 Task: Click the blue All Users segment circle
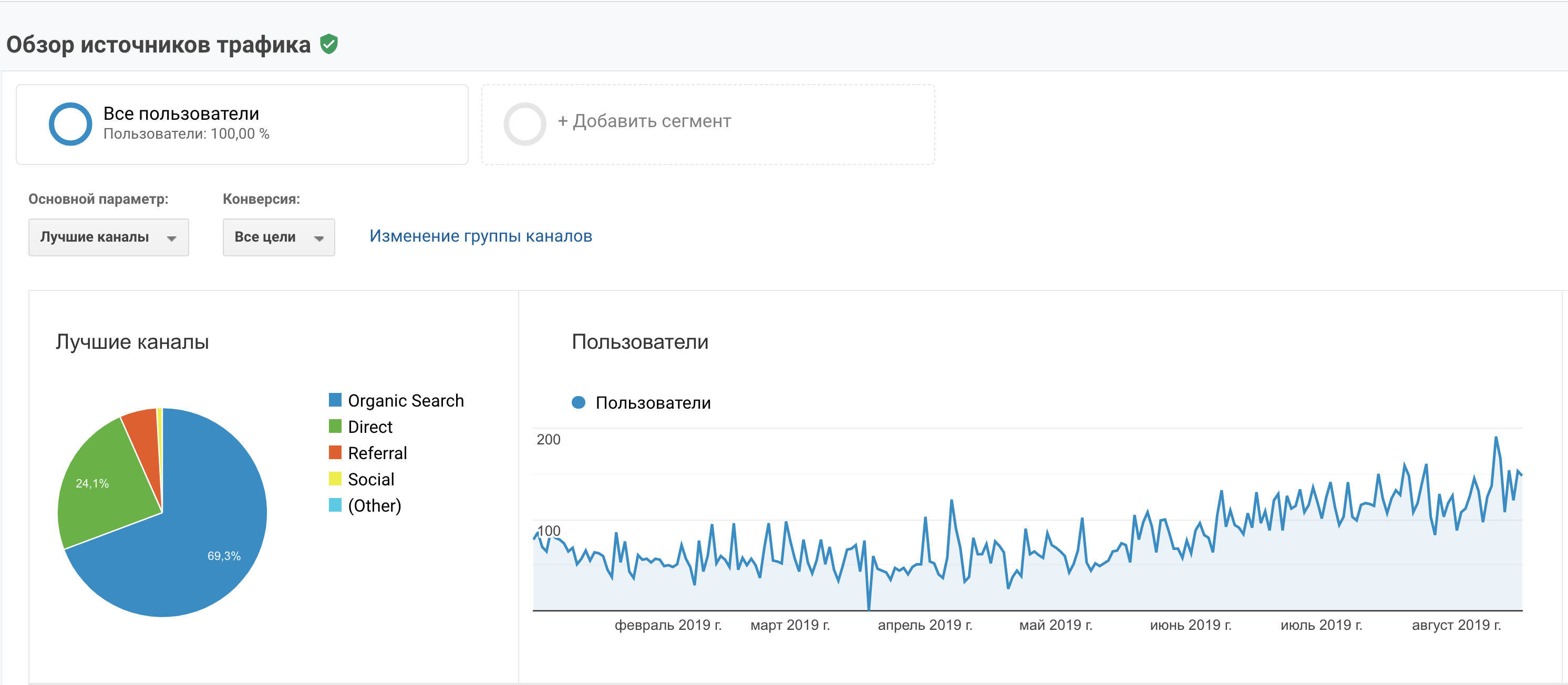(70, 123)
